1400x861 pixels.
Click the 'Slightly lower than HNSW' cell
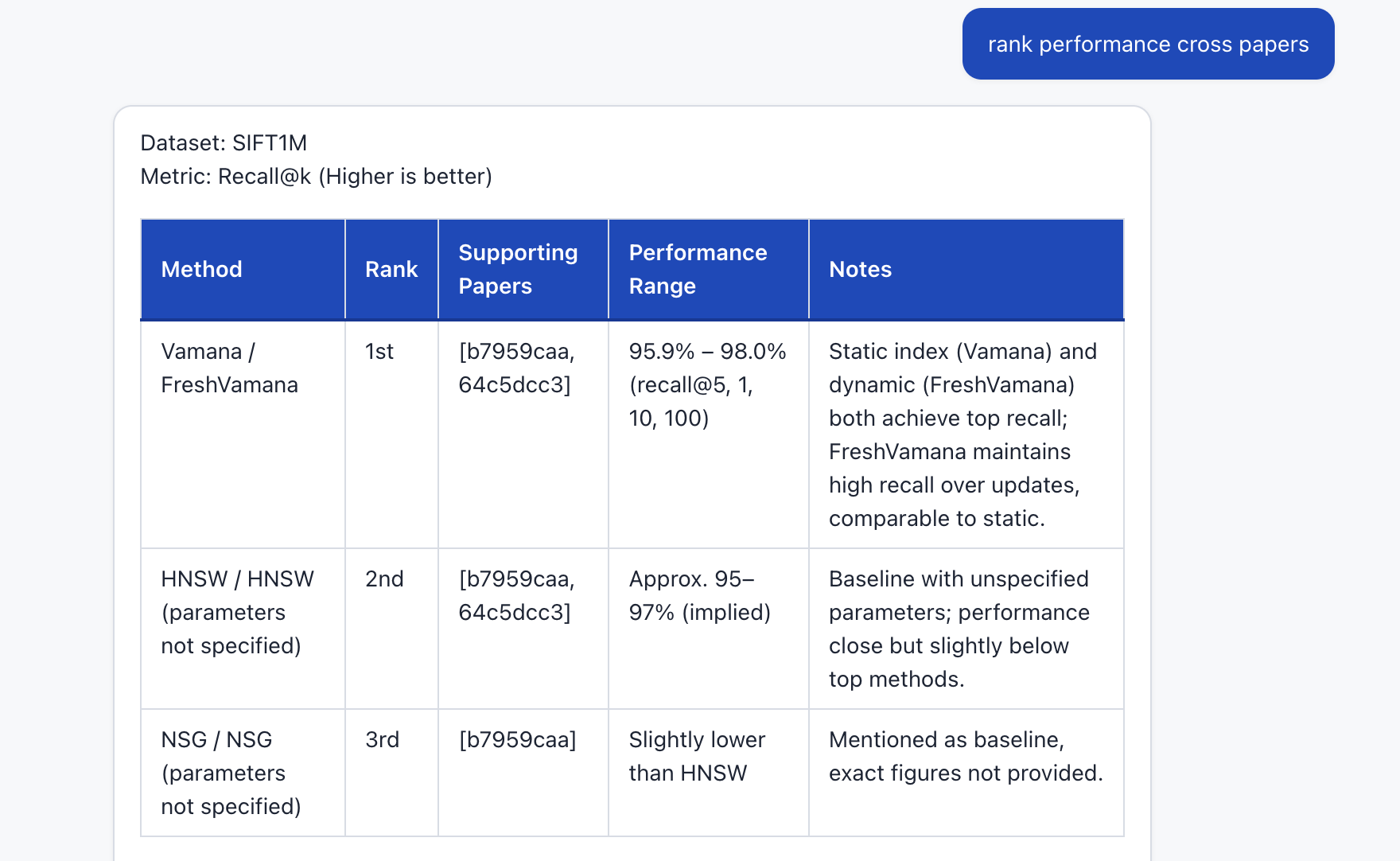click(697, 756)
